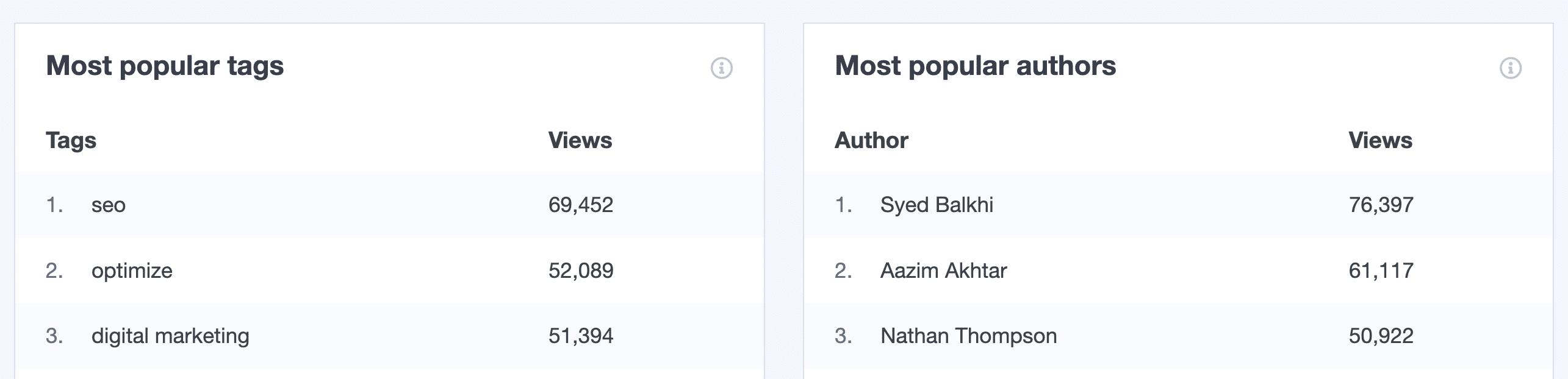Click the 50,922 views value
Screen dimensions: 1568x379
[x=1381, y=336]
